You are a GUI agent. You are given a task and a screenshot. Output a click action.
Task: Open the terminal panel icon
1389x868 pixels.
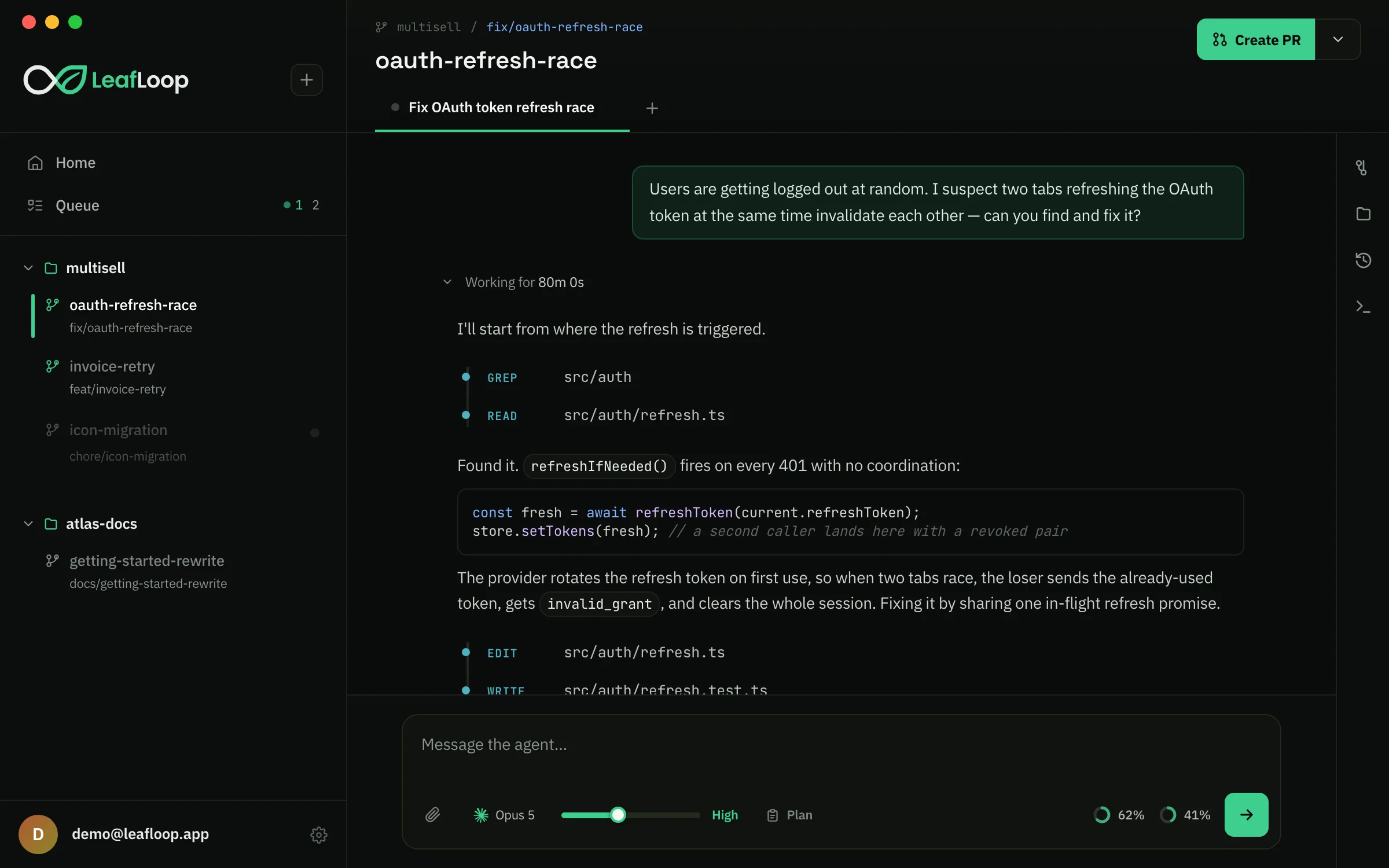pos(1362,307)
